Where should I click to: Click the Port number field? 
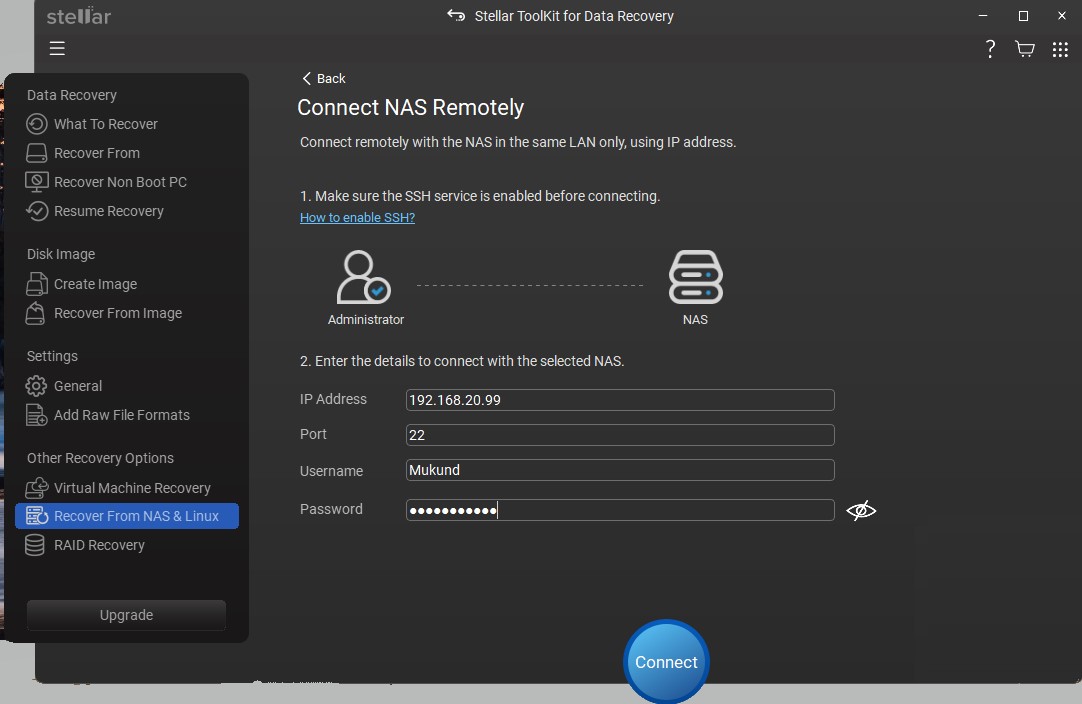(x=620, y=435)
